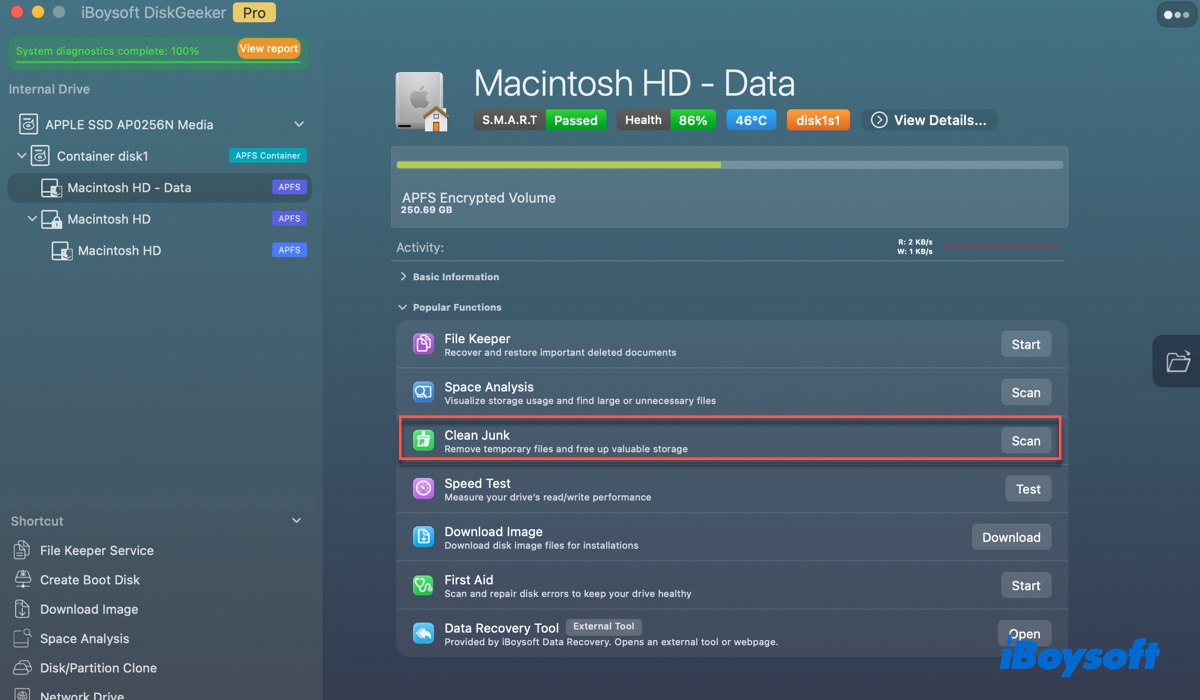This screenshot has height=700, width=1200.
Task: Click the File Keeper function icon
Action: (x=423, y=344)
